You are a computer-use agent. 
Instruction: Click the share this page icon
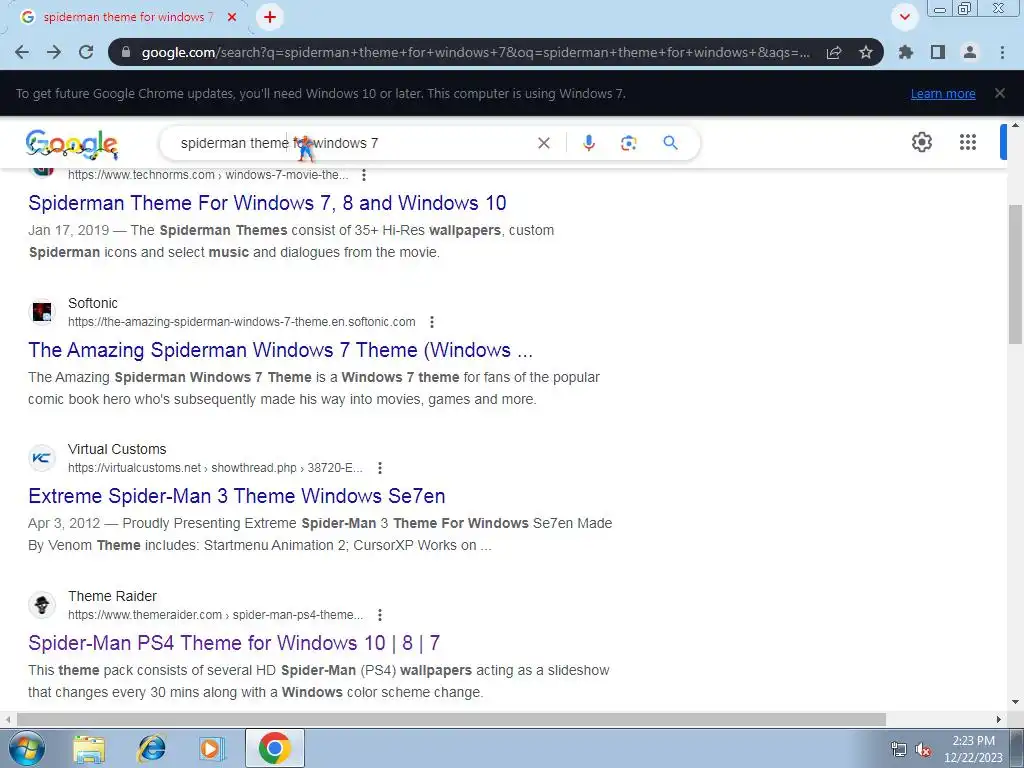coord(834,52)
